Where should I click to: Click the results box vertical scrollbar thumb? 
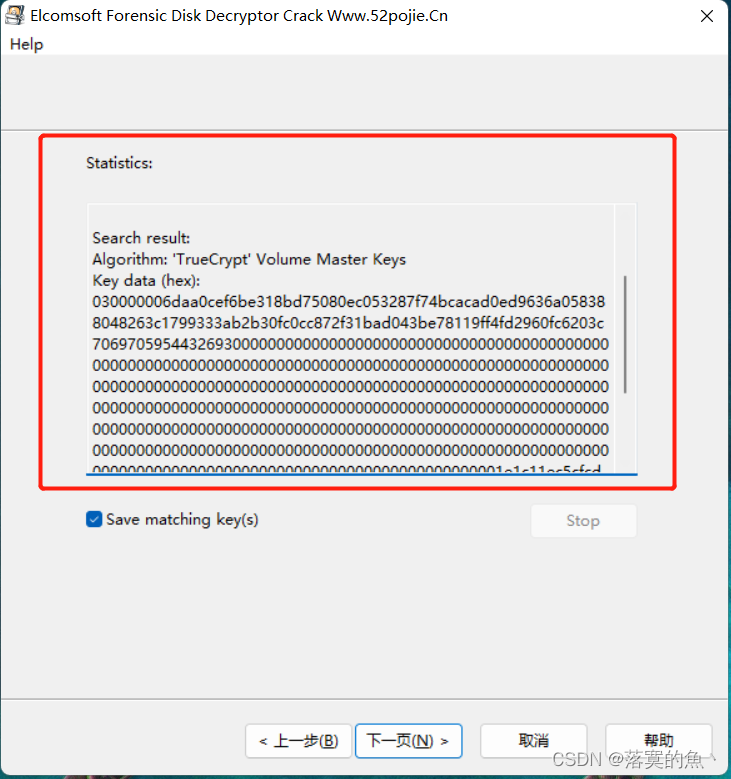pyautogui.click(x=625, y=334)
